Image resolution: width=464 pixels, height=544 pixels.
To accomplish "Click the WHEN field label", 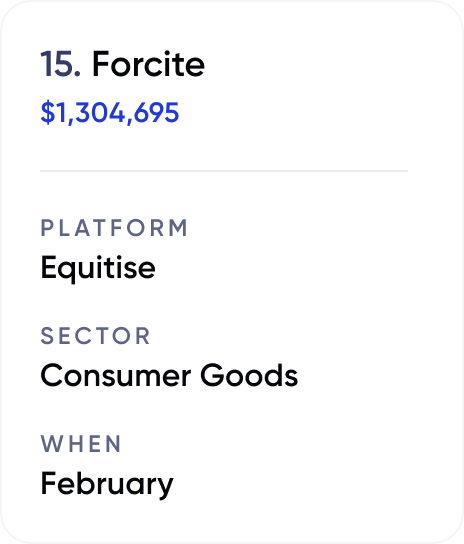I will point(81,444).
